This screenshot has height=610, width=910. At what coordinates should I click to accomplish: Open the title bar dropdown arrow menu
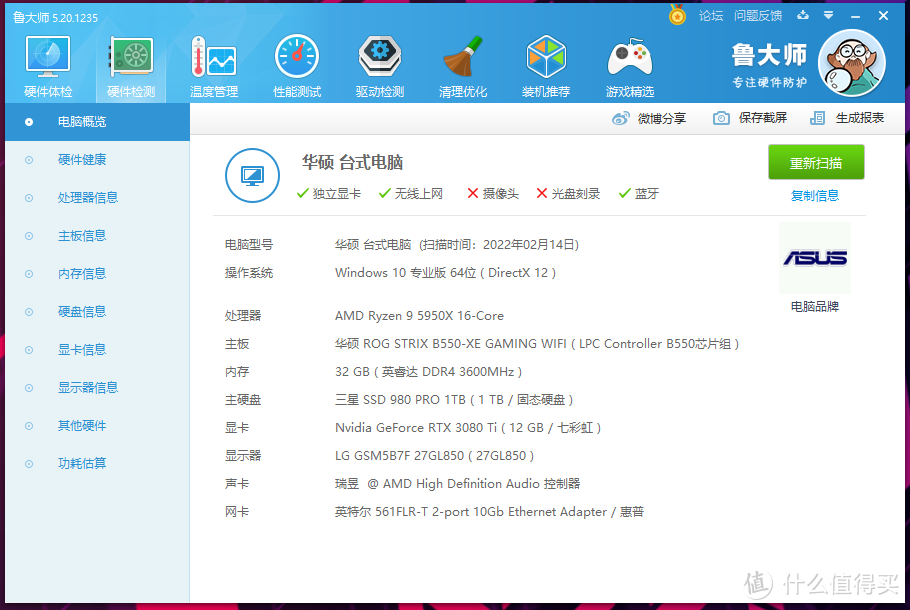click(828, 15)
